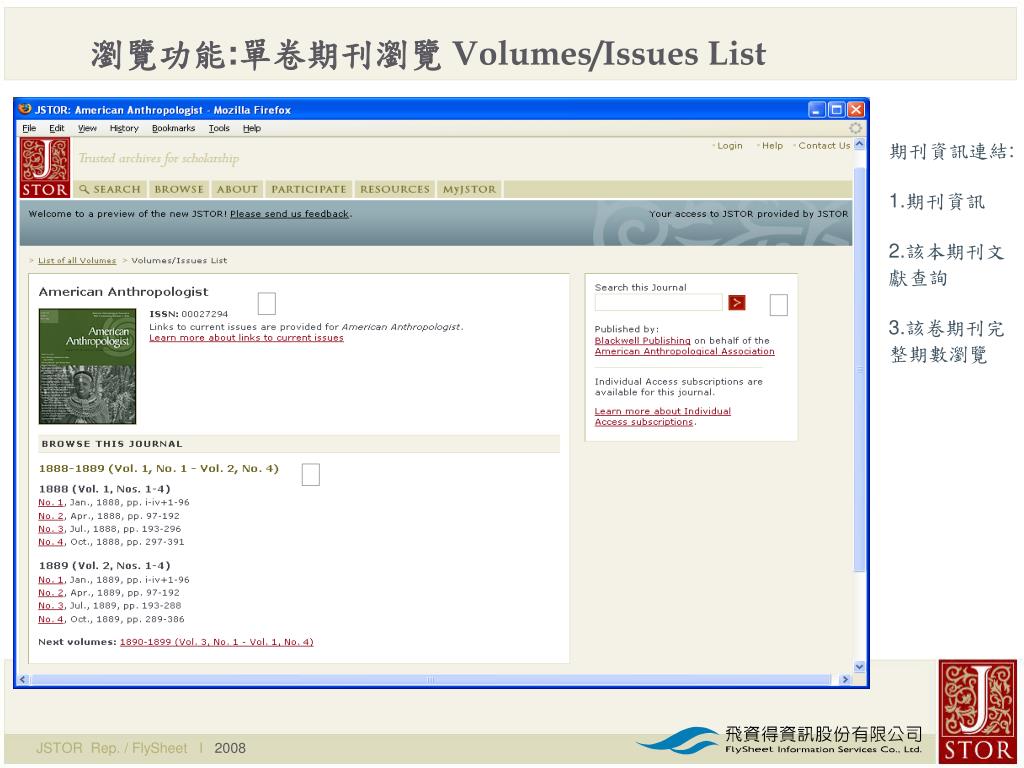Click '1888-1889 (Vol. 1, No. 1 - Vol. 2, No. 4)' heading

point(159,468)
